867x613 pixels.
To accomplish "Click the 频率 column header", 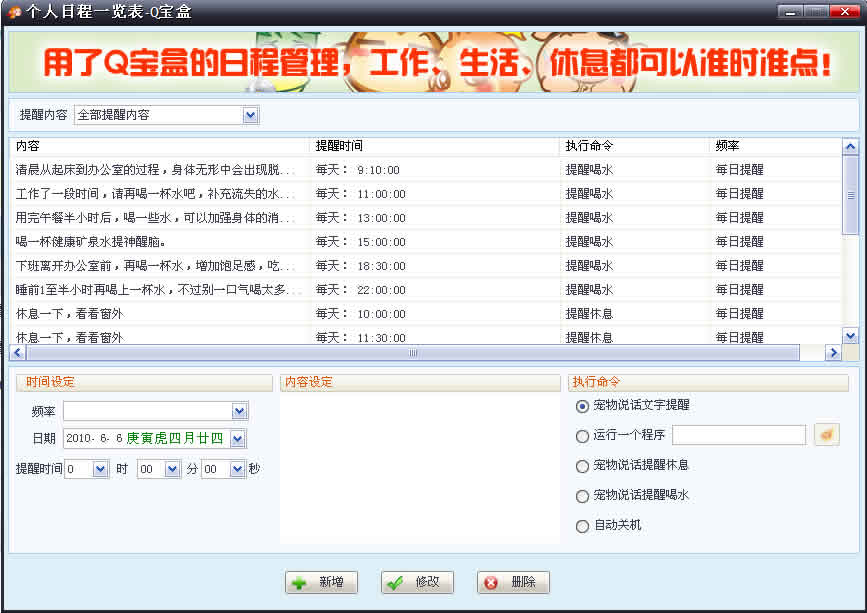I will [776, 146].
